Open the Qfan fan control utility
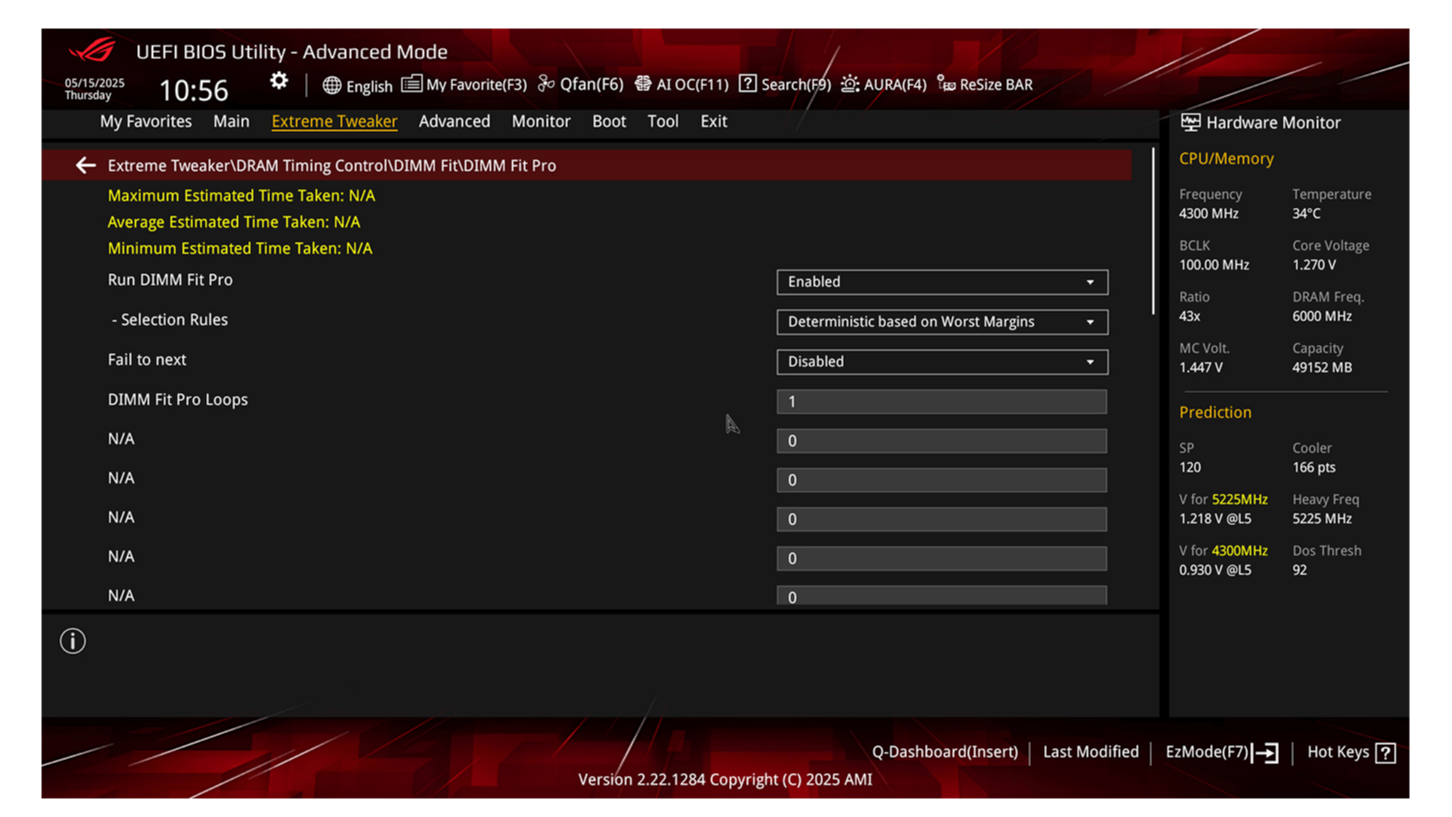 click(580, 84)
